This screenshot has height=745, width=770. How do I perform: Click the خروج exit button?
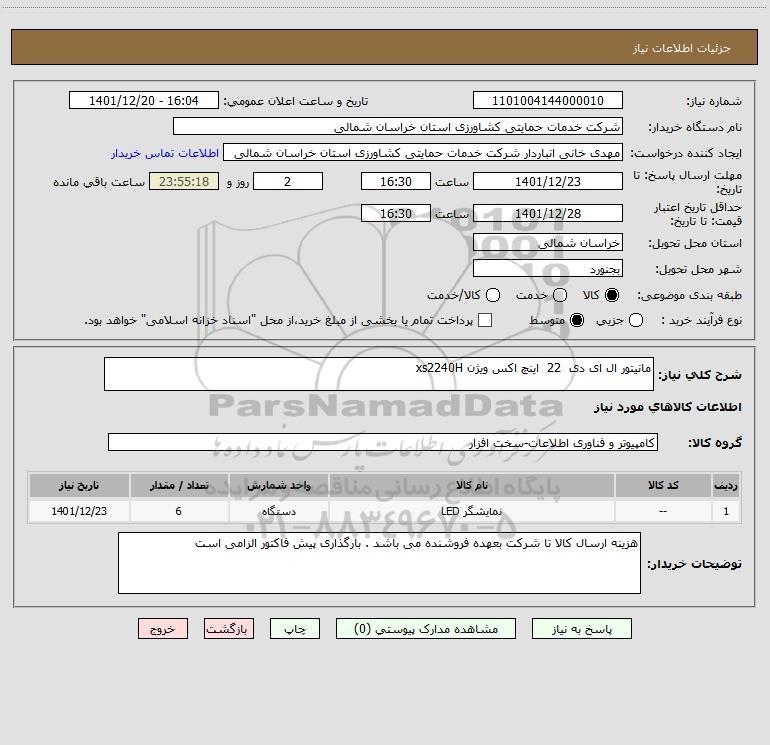(163, 629)
